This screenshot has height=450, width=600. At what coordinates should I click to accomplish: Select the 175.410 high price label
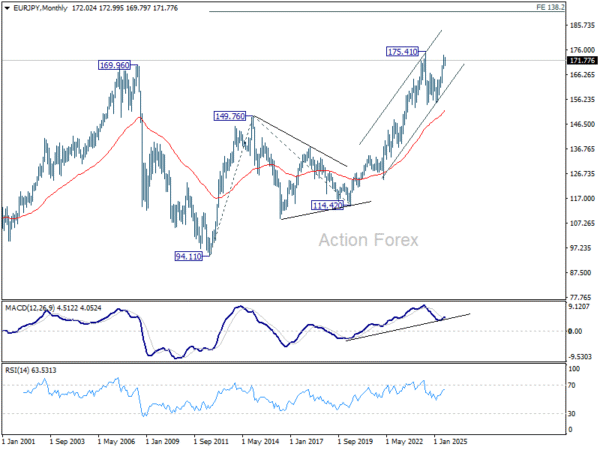click(403, 52)
